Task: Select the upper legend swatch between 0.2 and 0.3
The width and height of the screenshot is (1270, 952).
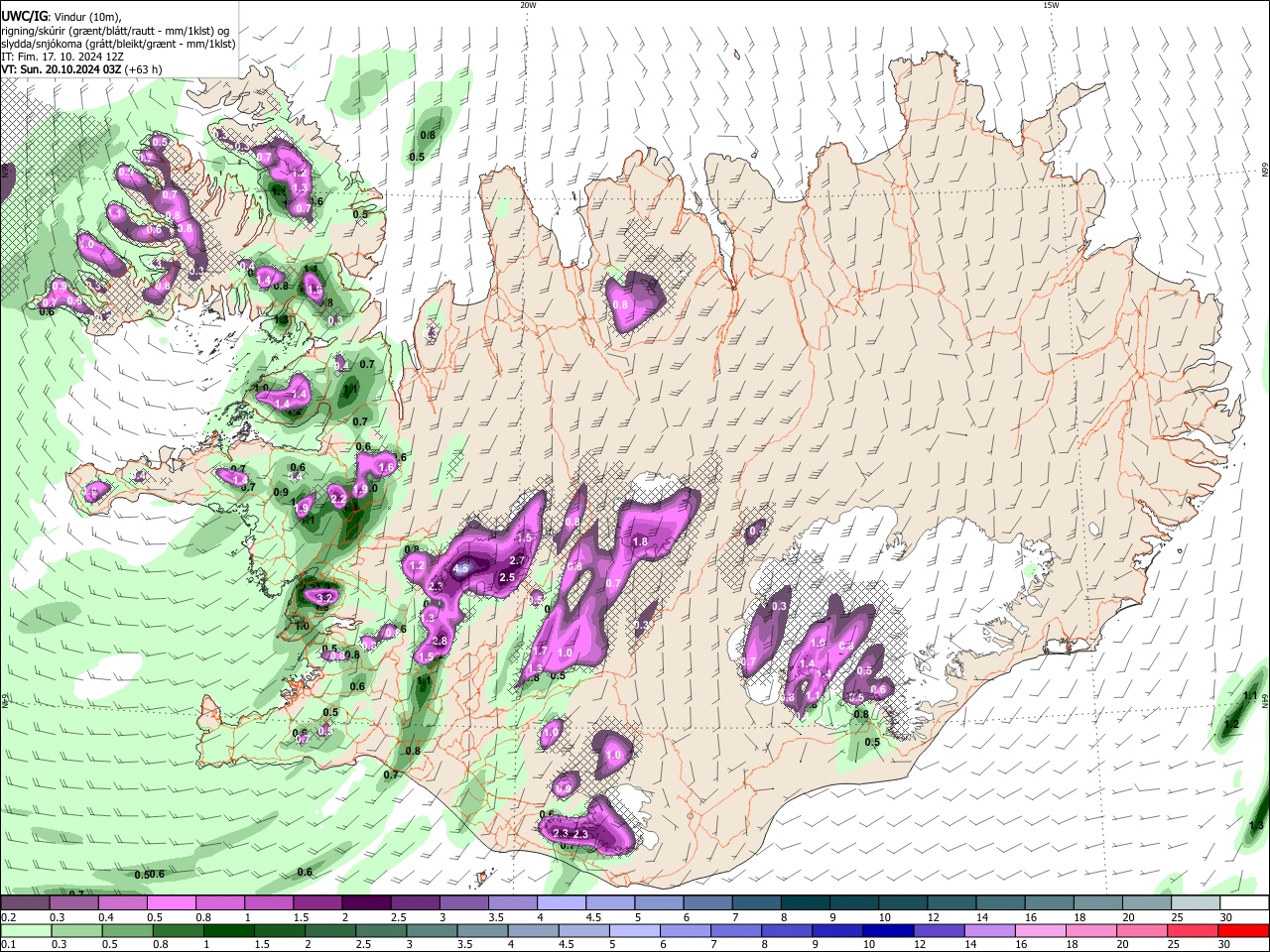Action: [x=25, y=903]
